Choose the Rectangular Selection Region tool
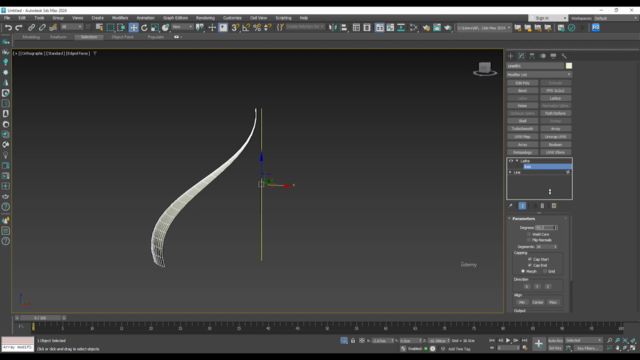This screenshot has width=640, height=360. point(110,28)
